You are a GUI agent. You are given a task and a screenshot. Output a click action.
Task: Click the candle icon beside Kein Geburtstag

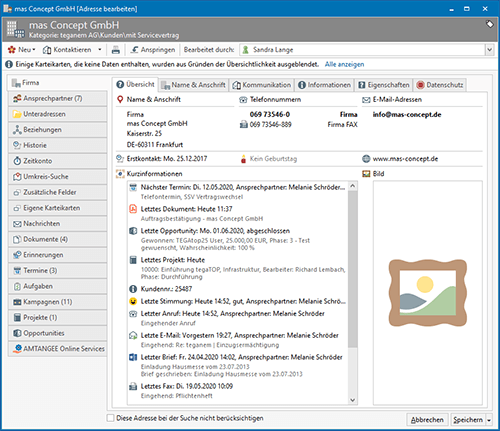pyautogui.click(x=243, y=159)
